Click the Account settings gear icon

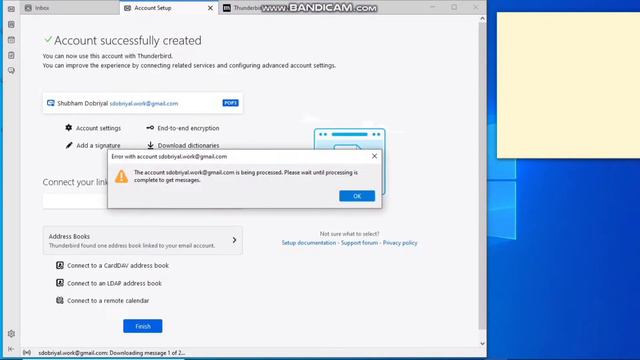(x=69, y=128)
